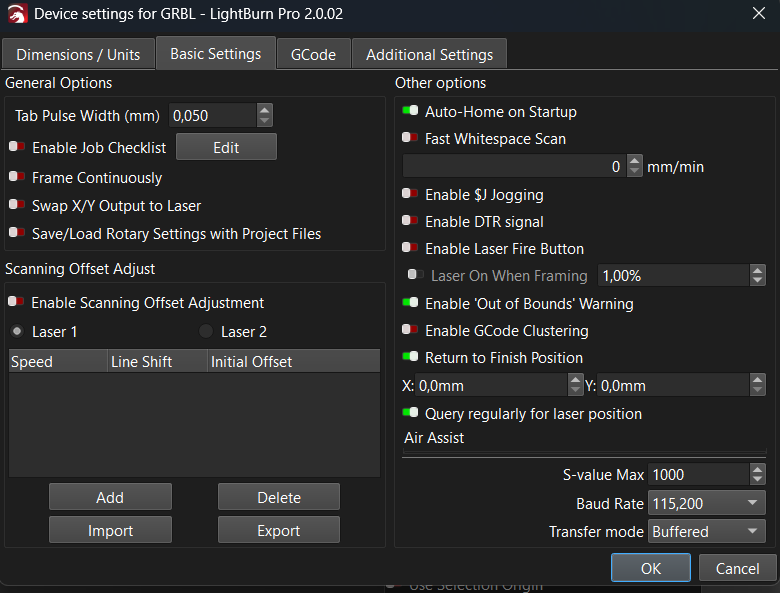Screen dimensions: 780x593
Task: Click the LightBurn app logo icon
Action: coord(17,13)
